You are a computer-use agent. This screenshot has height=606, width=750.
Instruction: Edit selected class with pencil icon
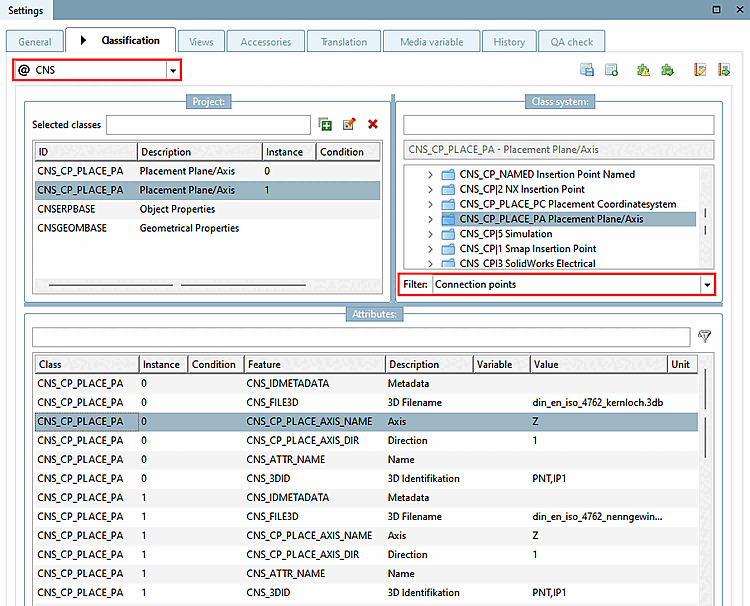pyautogui.click(x=349, y=125)
